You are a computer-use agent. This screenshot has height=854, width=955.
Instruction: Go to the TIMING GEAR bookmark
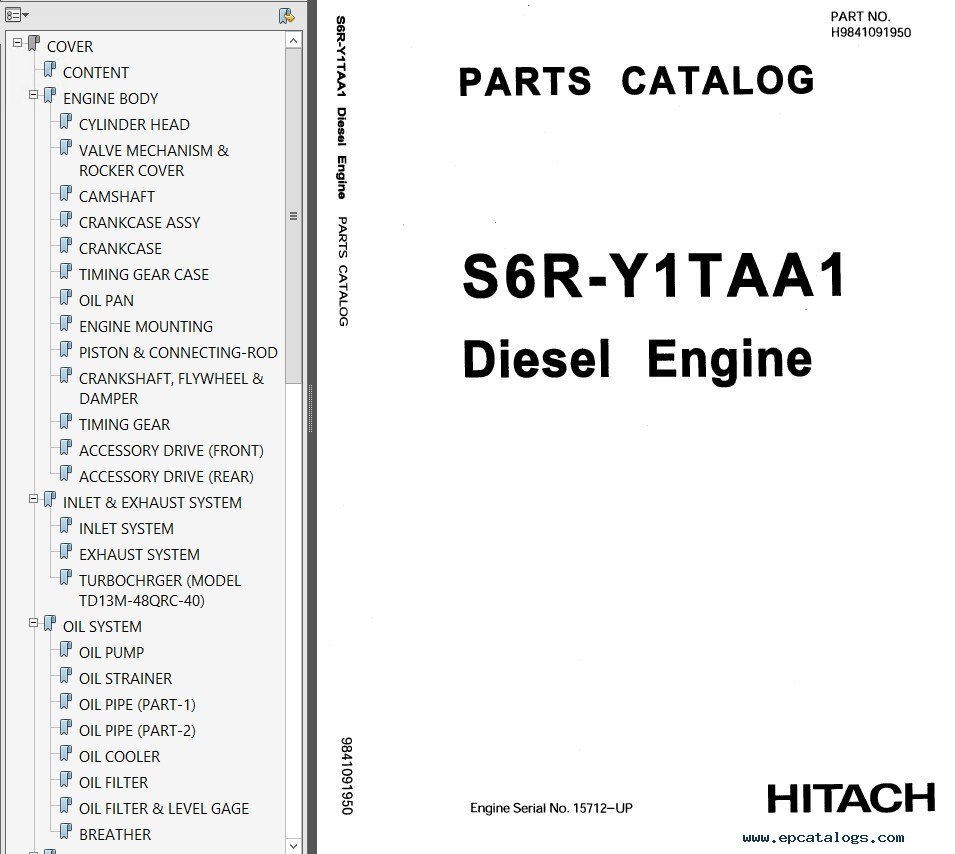pos(124,425)
